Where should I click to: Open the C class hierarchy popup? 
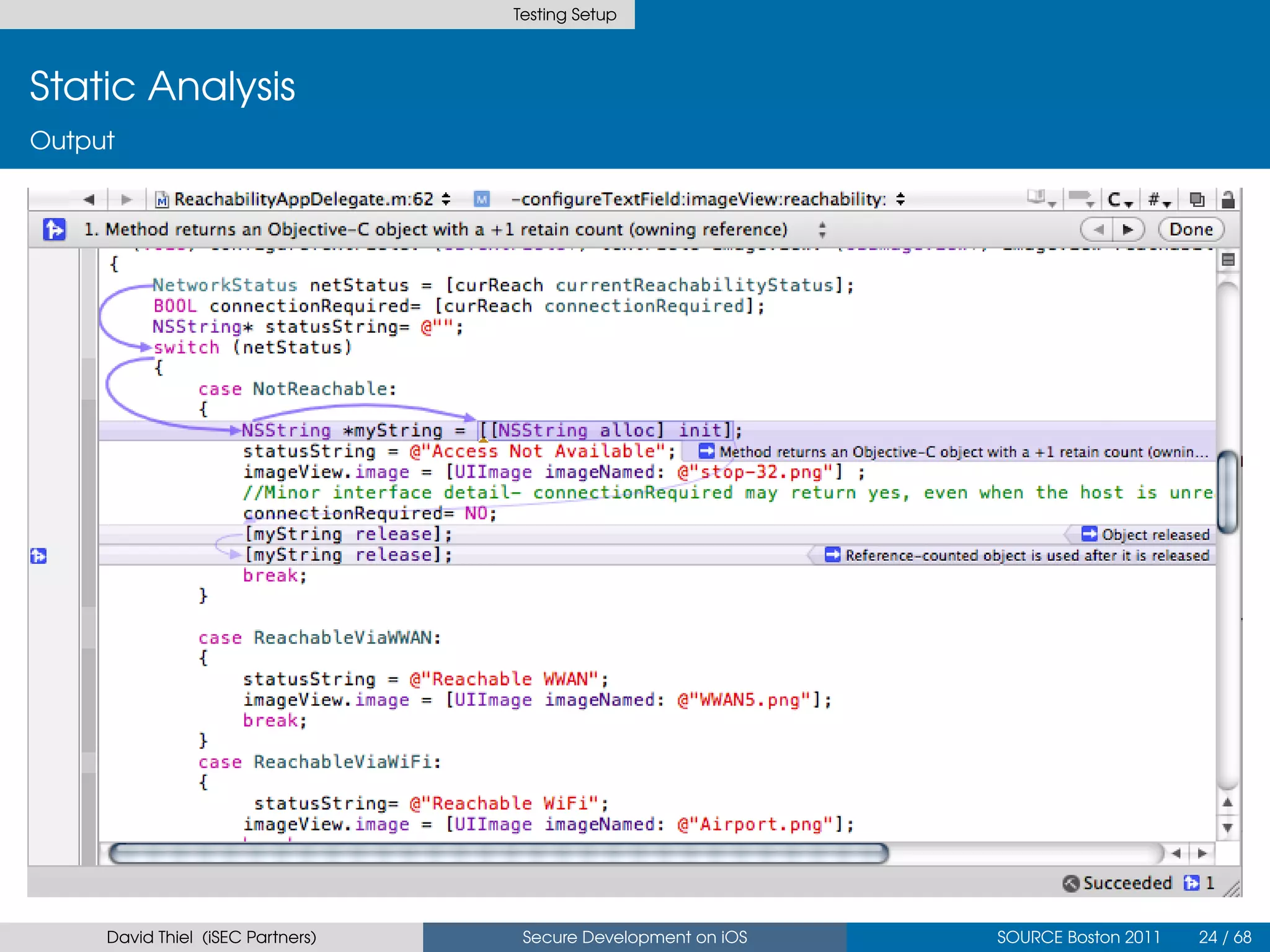(1120, 200)
